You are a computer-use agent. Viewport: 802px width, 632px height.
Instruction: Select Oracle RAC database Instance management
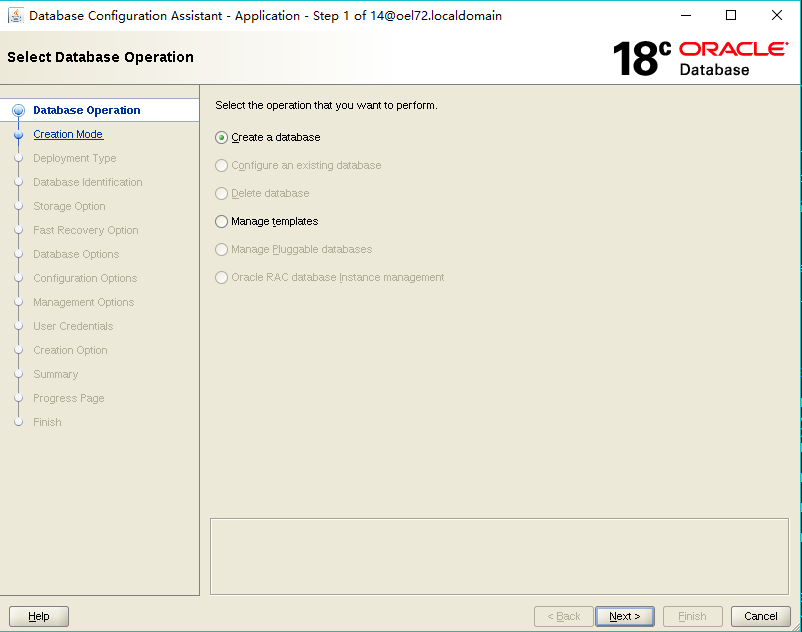[x=330, y=277]
